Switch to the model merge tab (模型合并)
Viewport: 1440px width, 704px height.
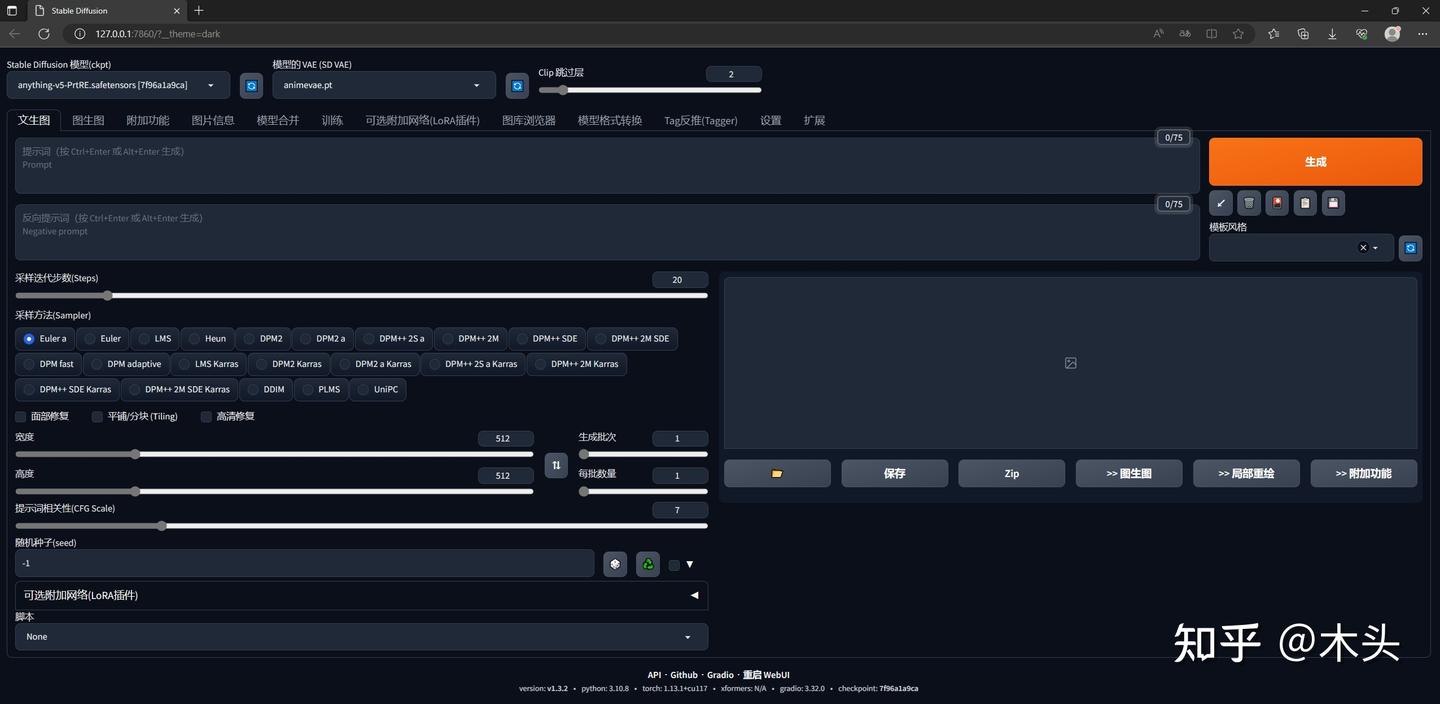[x=278, y=120]
